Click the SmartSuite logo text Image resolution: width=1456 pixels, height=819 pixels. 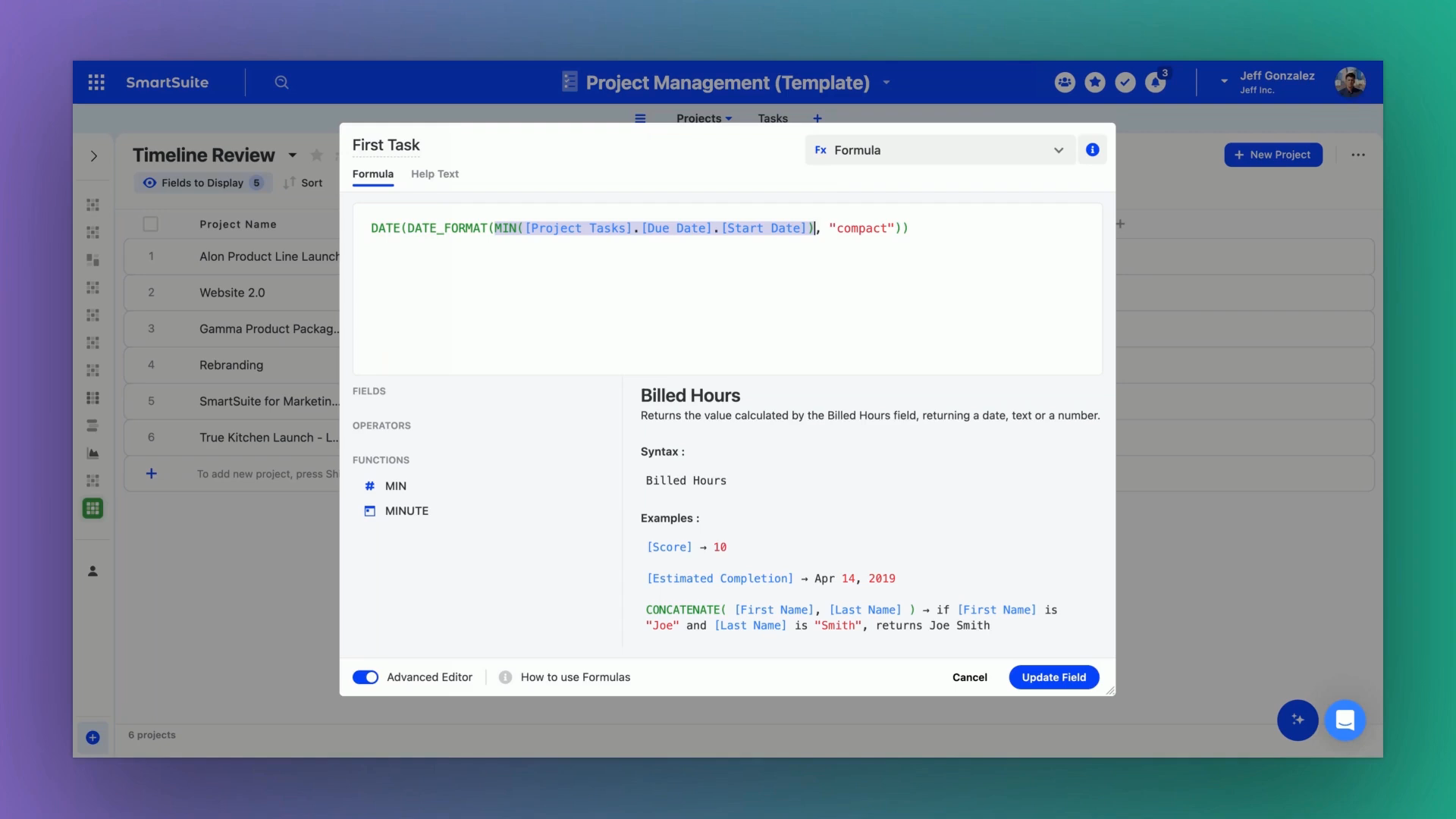tap(167, 82)
